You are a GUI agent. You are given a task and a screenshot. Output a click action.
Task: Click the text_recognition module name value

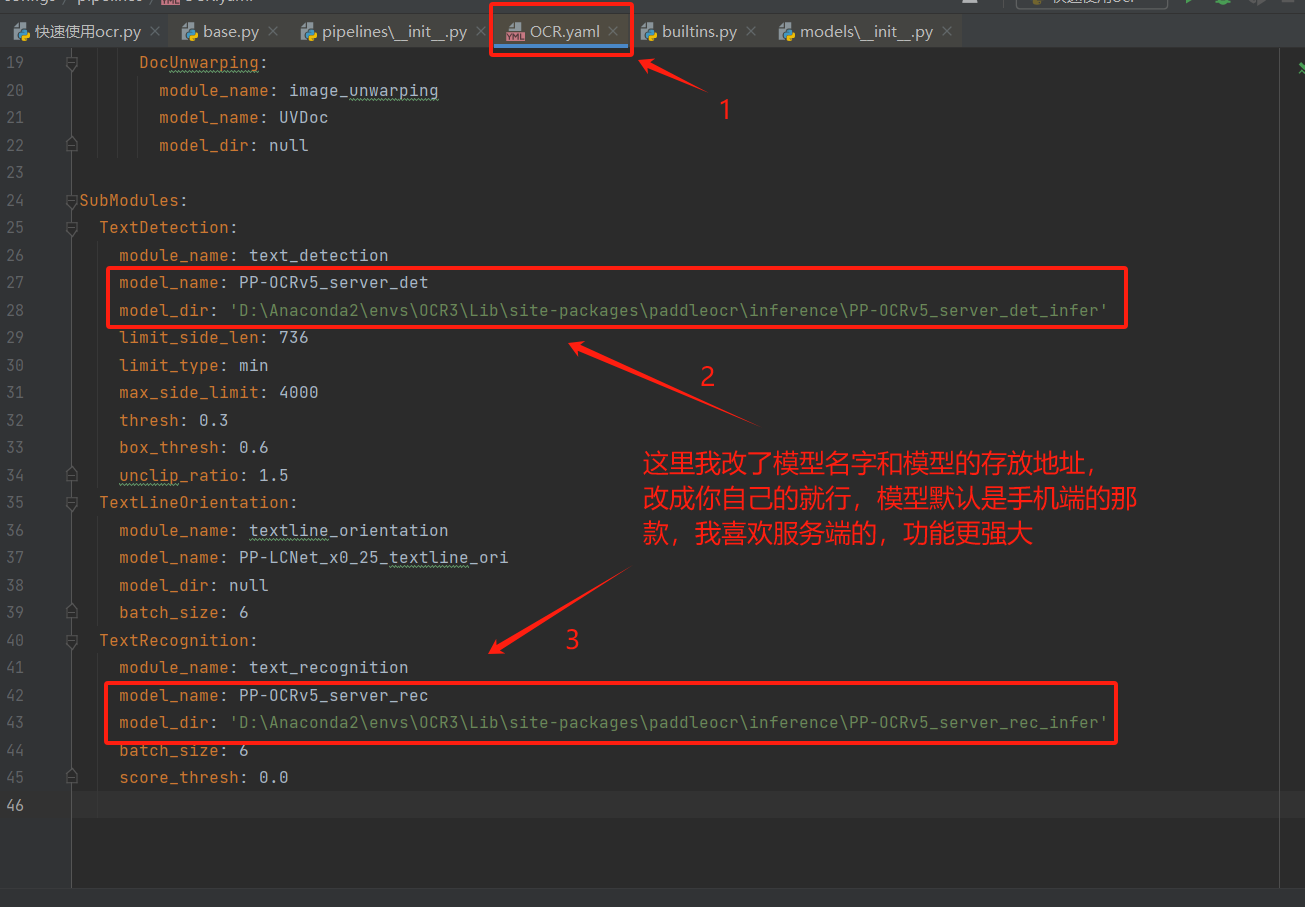[x=329, y=667]
